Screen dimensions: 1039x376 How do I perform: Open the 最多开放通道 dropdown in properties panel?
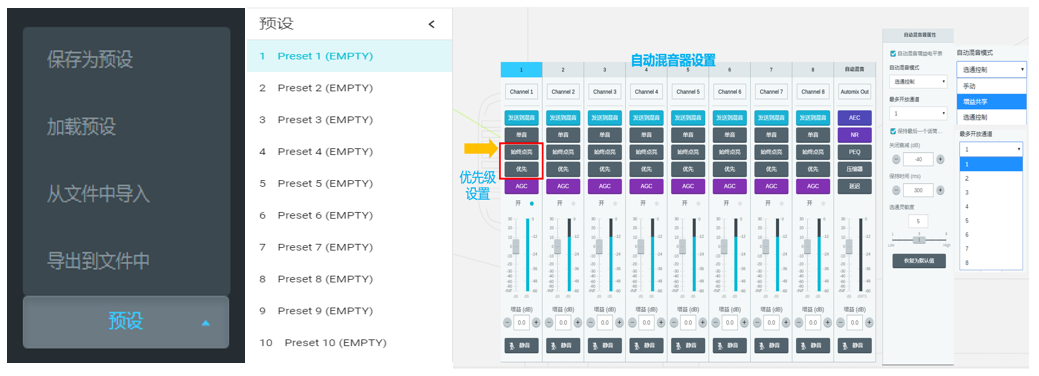pyautogui.click(x=918, y=113)
